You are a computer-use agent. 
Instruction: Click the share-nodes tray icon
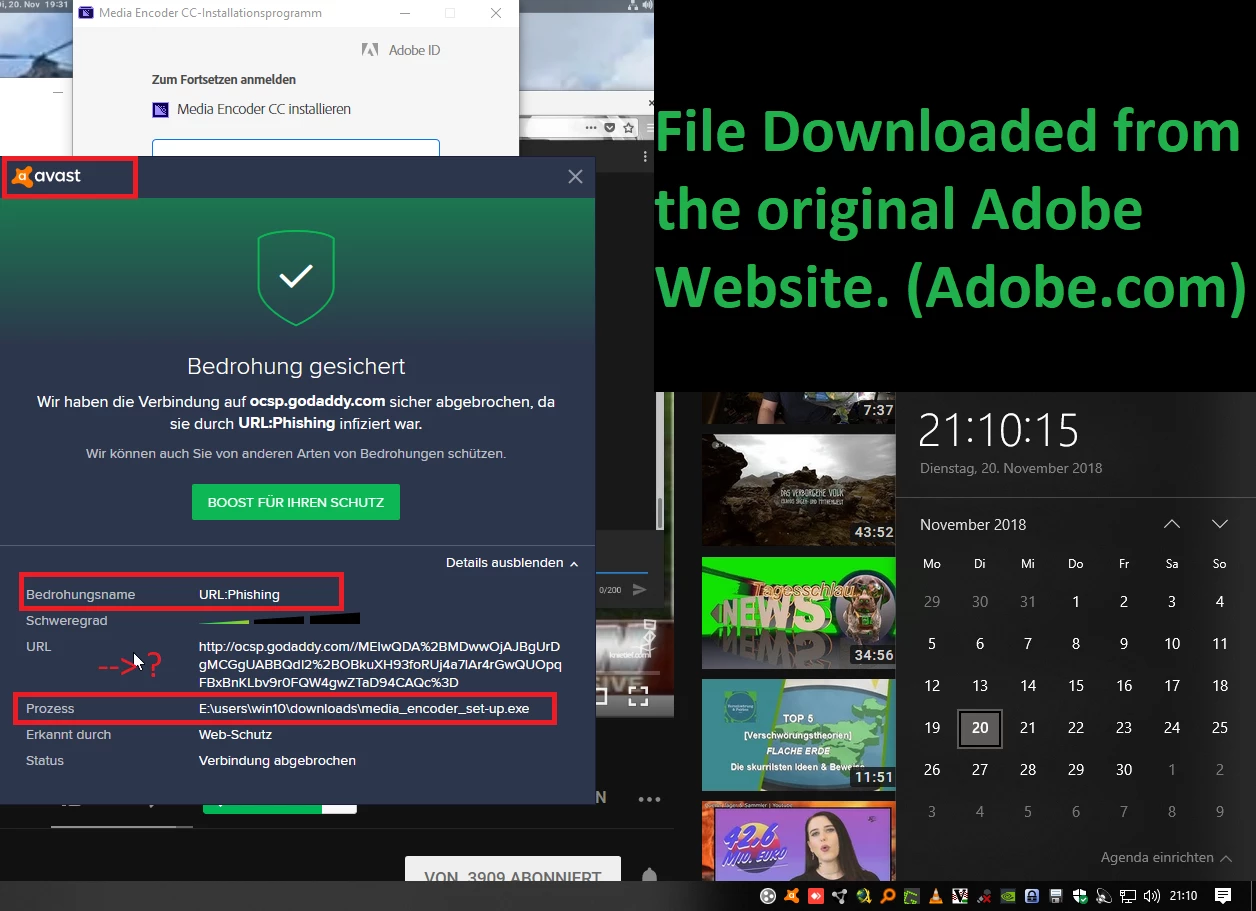point(840,896)
